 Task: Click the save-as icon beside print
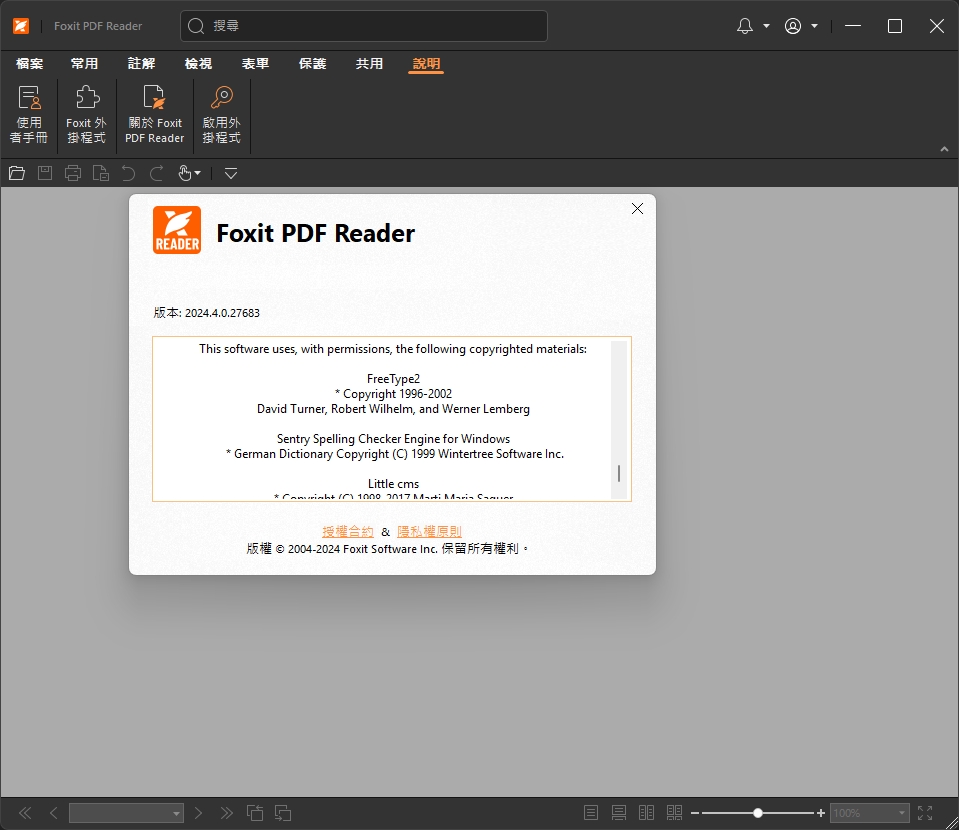click(101, 174)
